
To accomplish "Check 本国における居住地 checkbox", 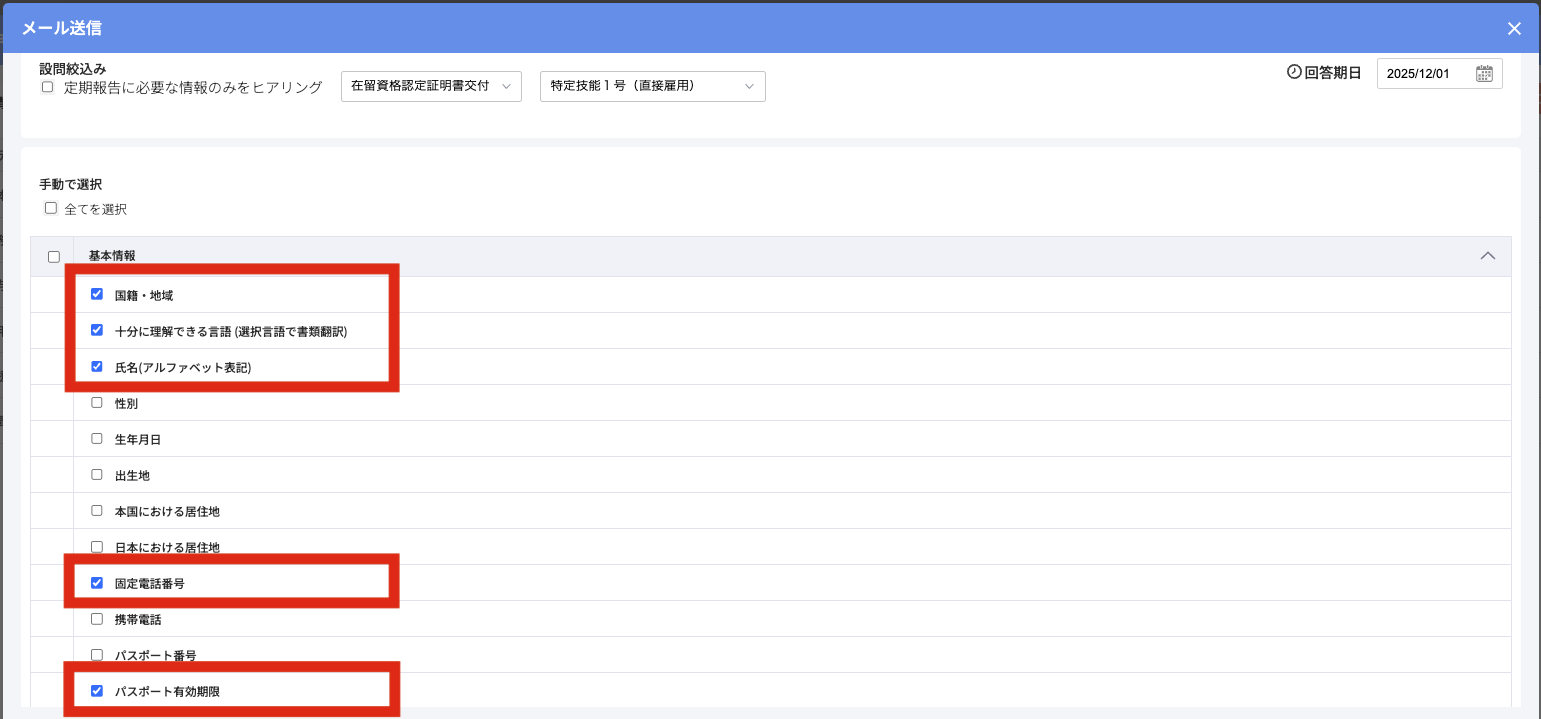I will point(97,510).
